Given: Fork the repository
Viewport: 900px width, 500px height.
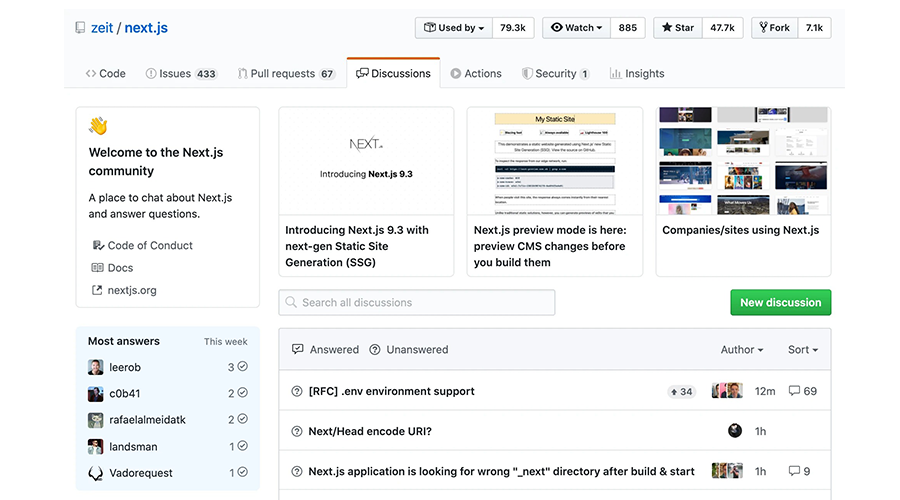Looking at the screenshot, I should (x=774, y=28).
